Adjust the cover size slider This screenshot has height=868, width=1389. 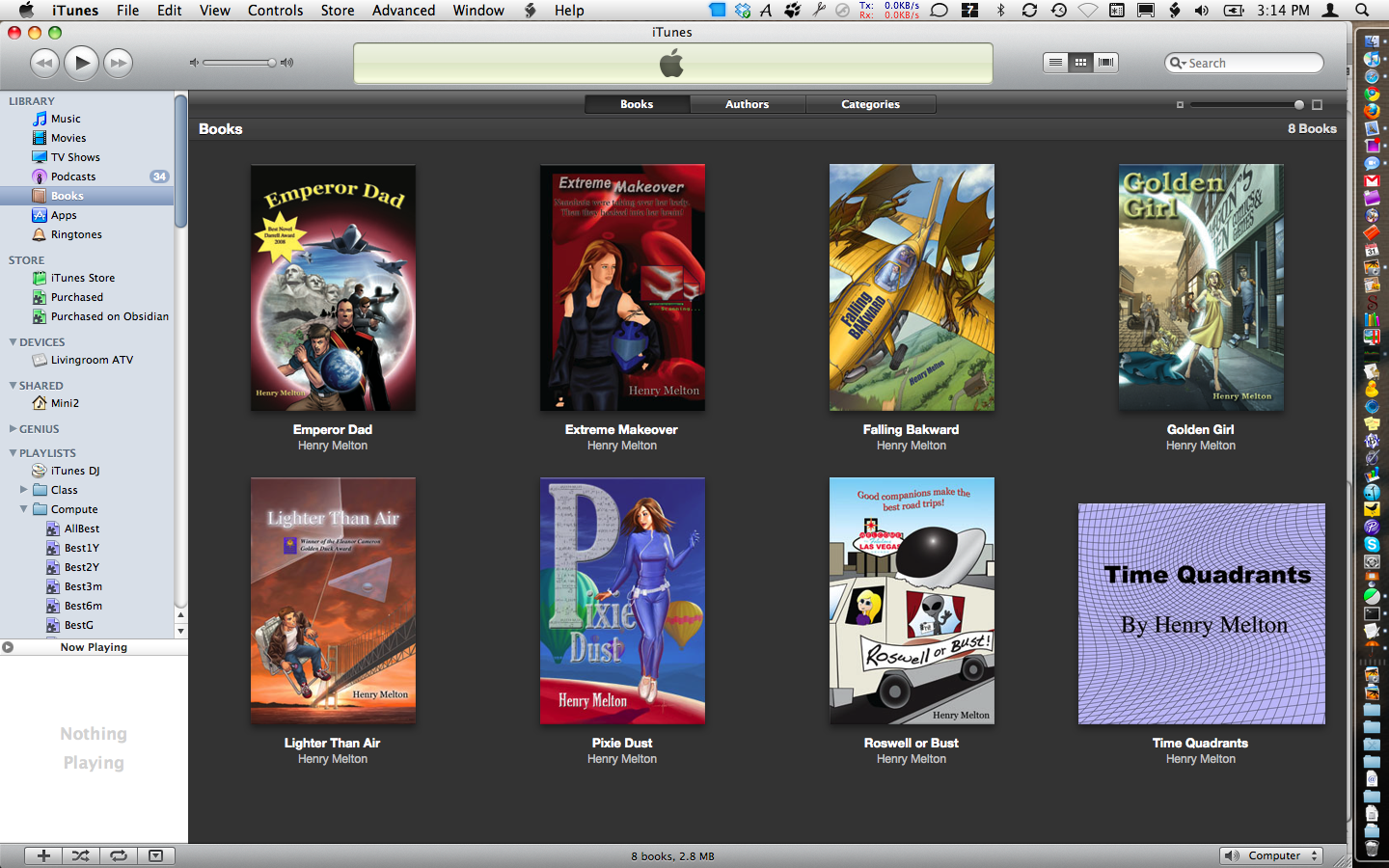[x=1247, y=104]
